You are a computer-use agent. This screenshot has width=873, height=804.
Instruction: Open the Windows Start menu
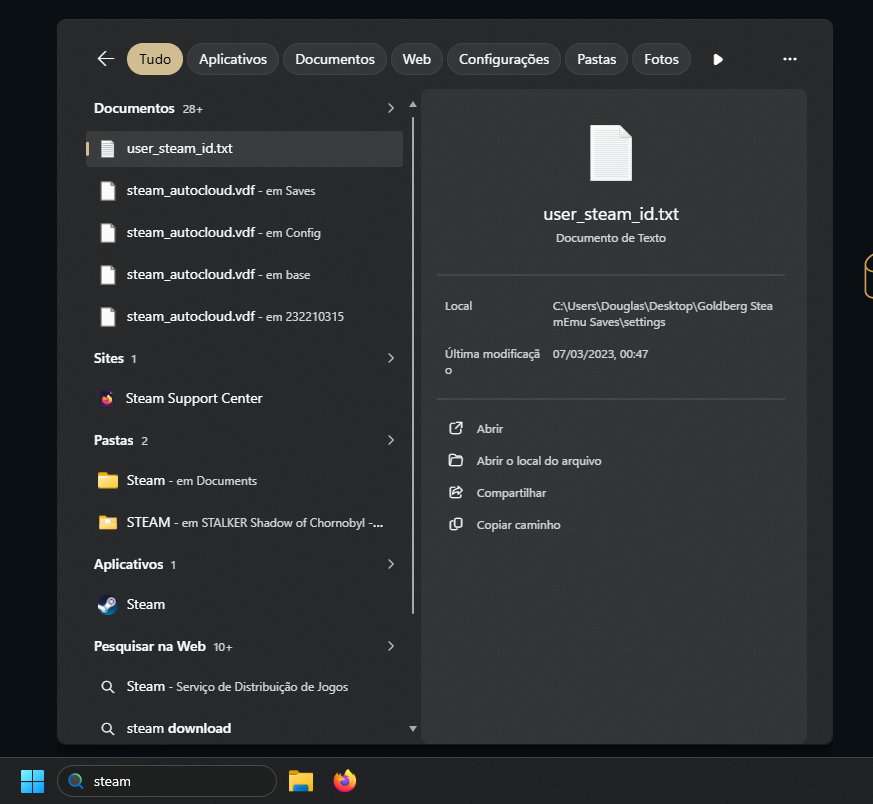click(32, 781)
